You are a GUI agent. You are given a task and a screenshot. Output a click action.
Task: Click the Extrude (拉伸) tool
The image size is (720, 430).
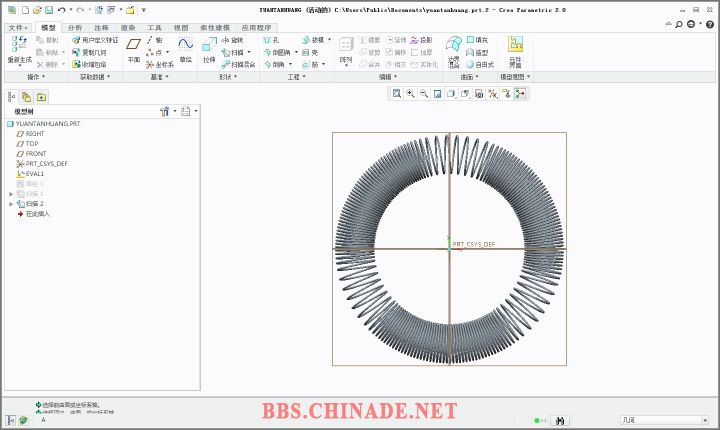point(209,48)
